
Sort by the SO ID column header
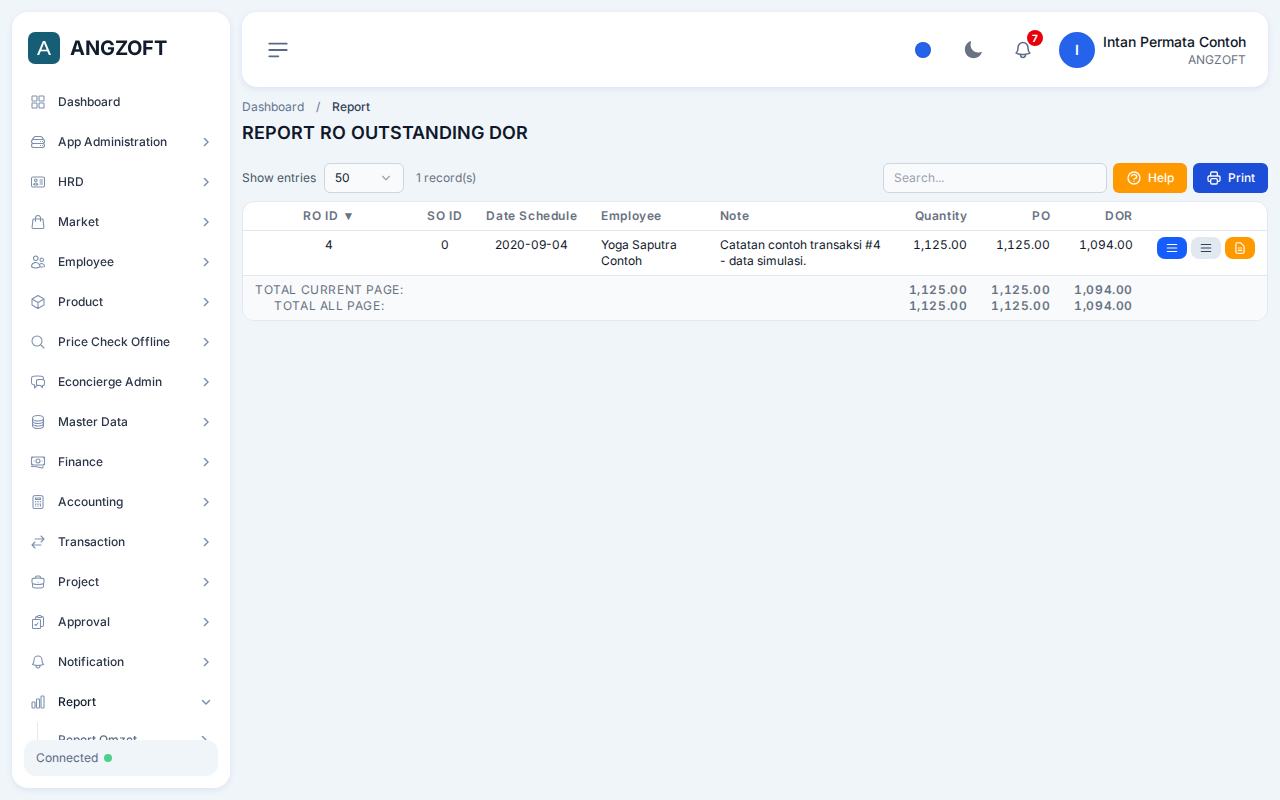point(444,216)
